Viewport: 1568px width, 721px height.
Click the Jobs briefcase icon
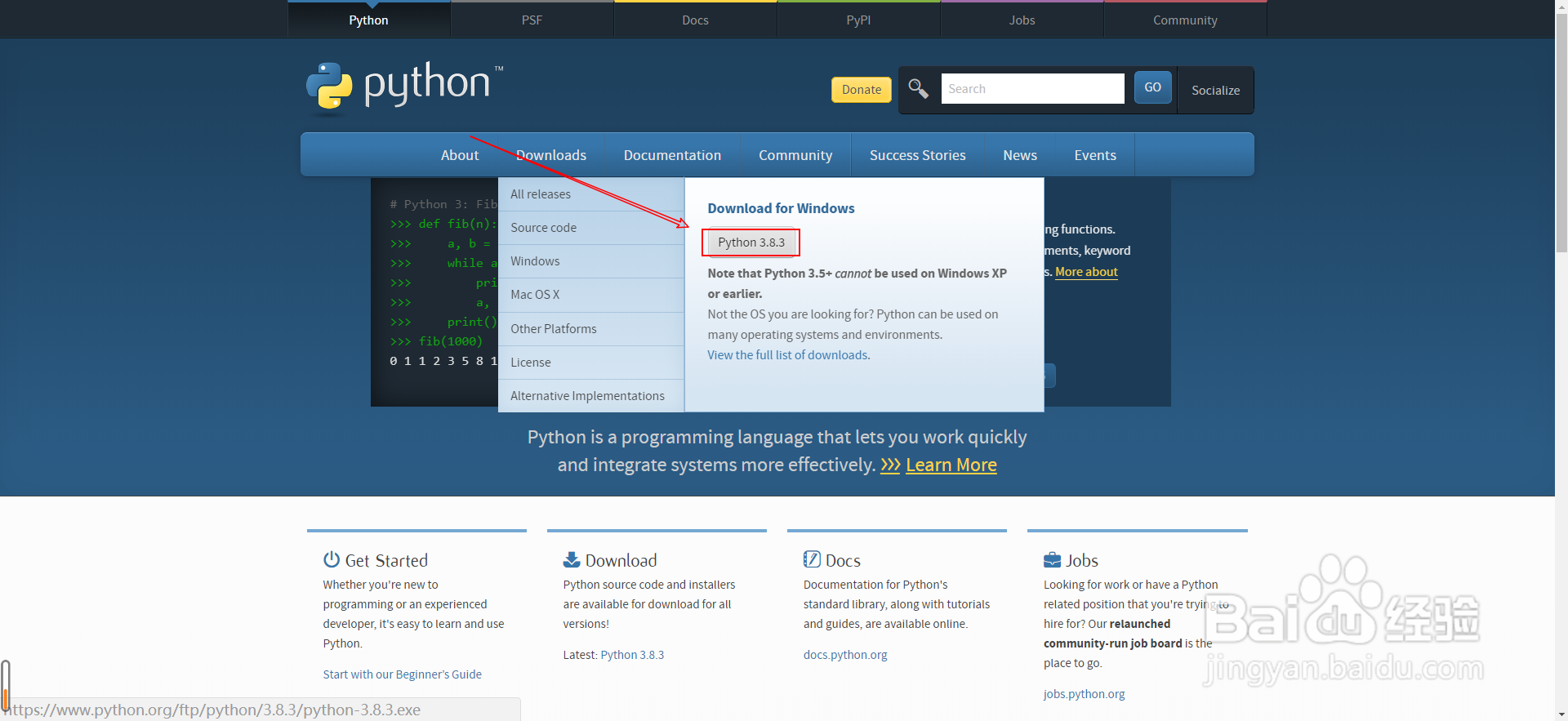coord(1052,560)
